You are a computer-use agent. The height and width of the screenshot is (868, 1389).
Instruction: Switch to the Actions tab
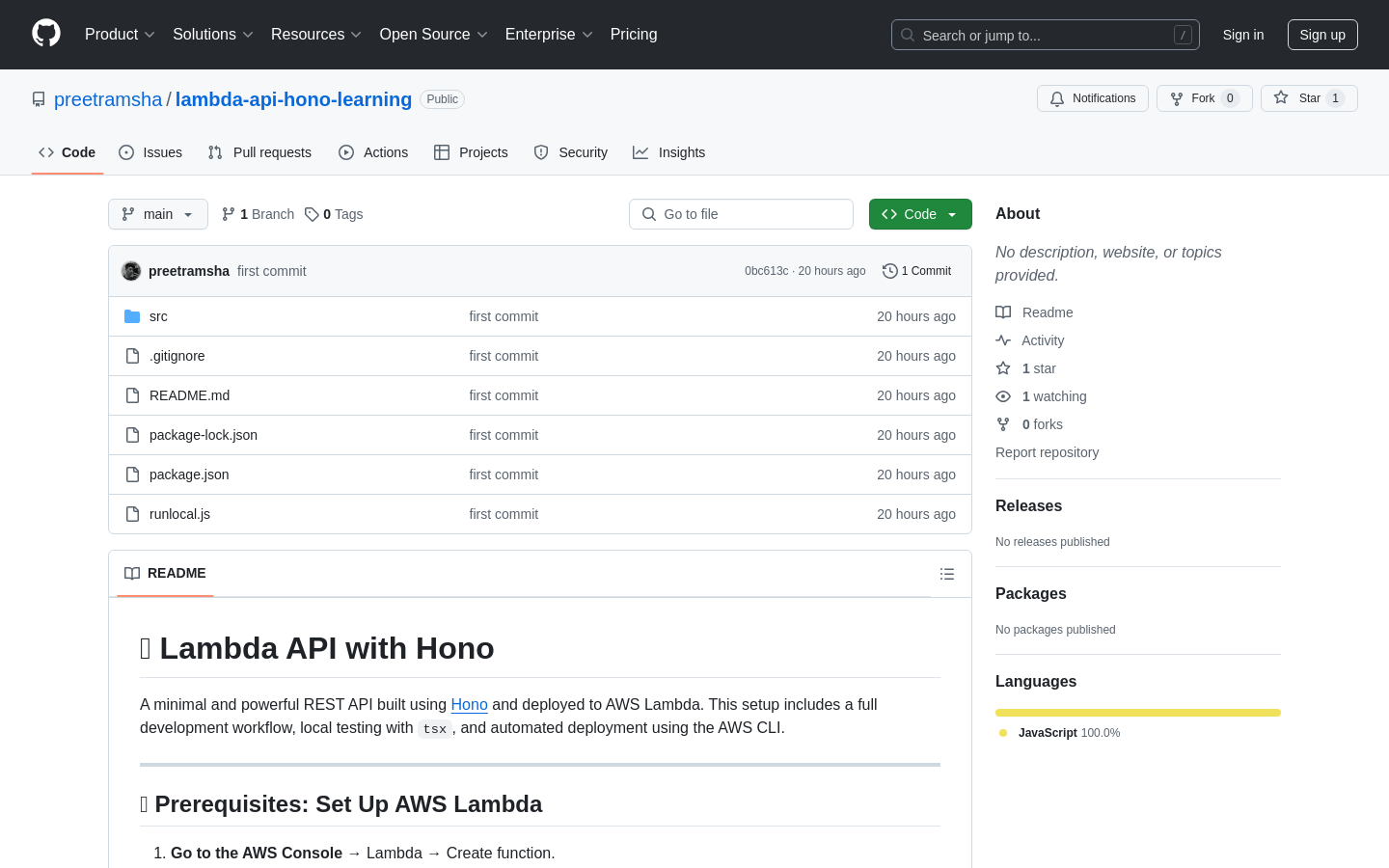pos(373,152)
